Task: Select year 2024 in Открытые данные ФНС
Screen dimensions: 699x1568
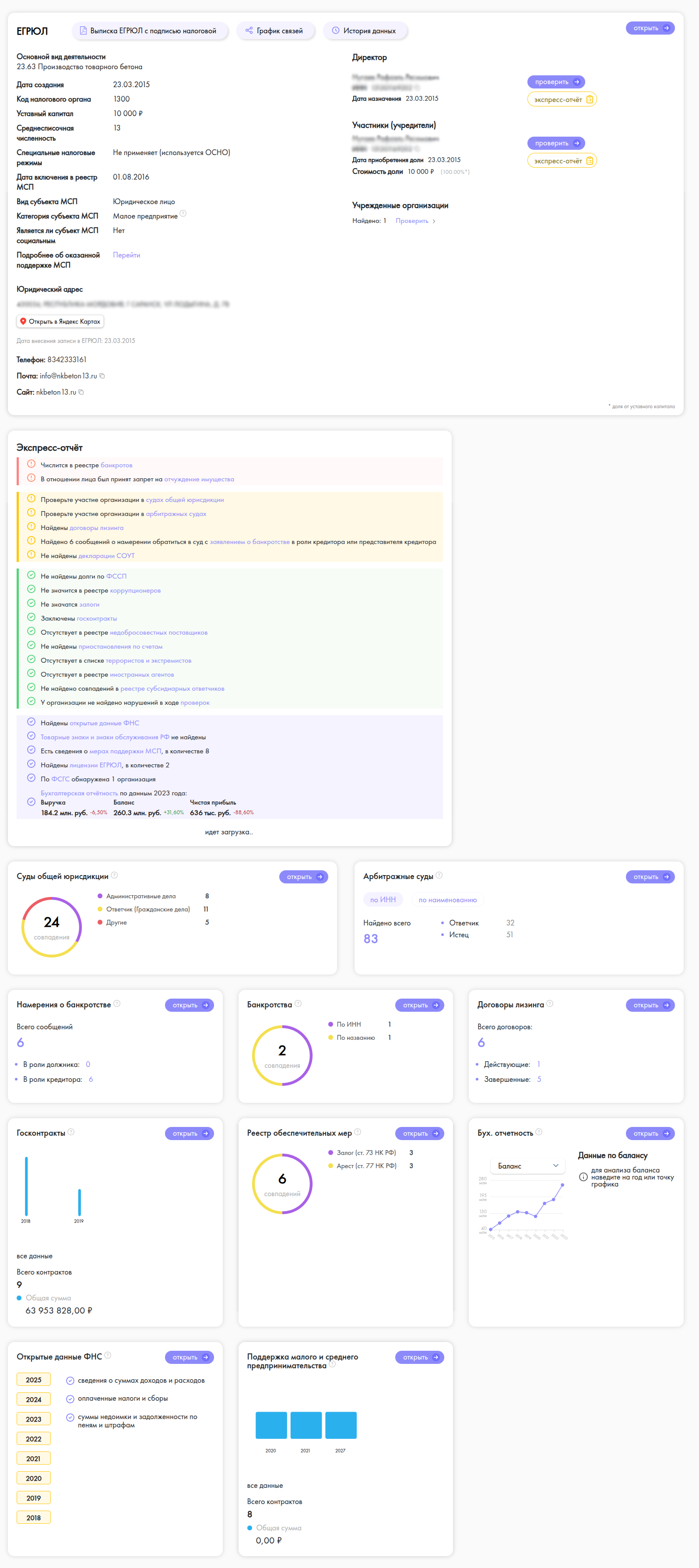Action: click(33, 1399)
